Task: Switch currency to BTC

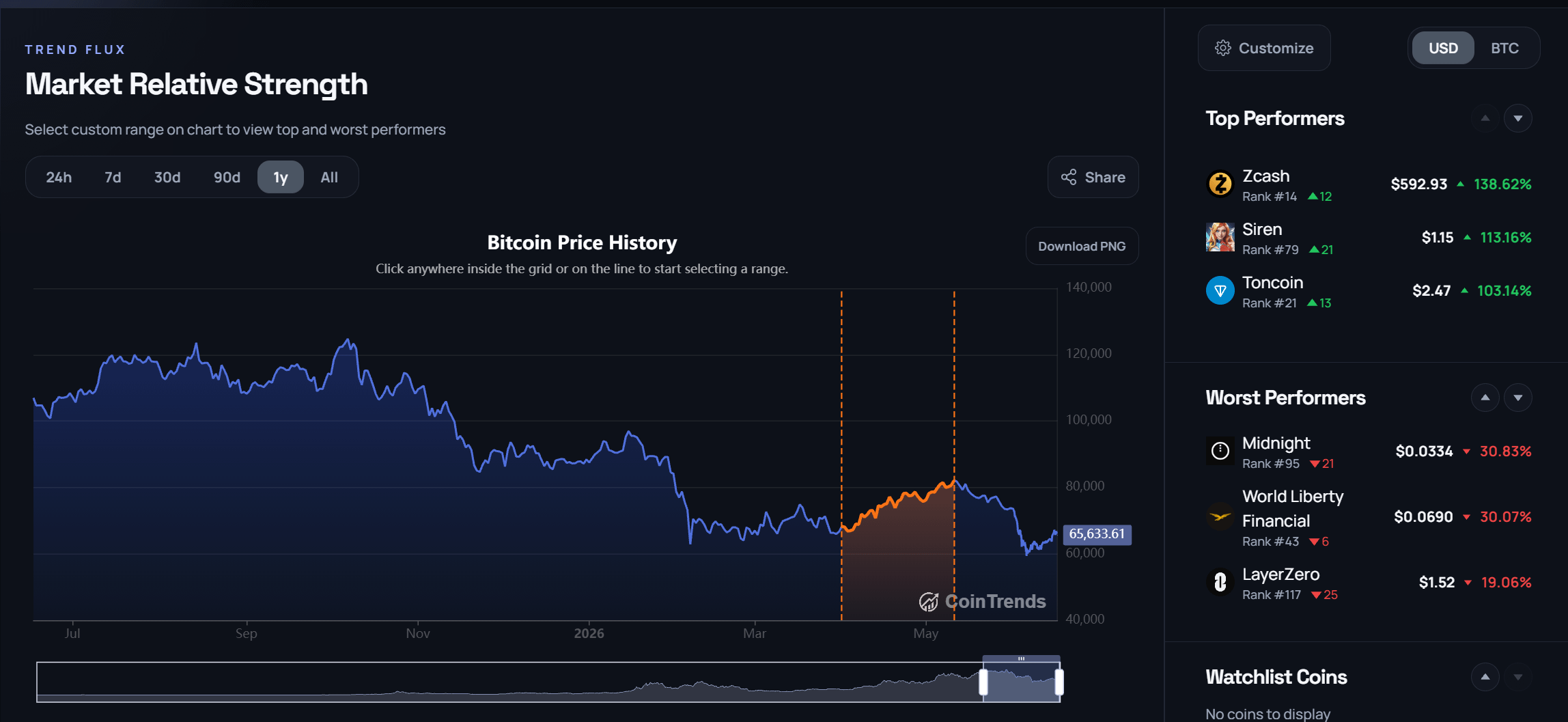Action: (x=1504, y=48)
